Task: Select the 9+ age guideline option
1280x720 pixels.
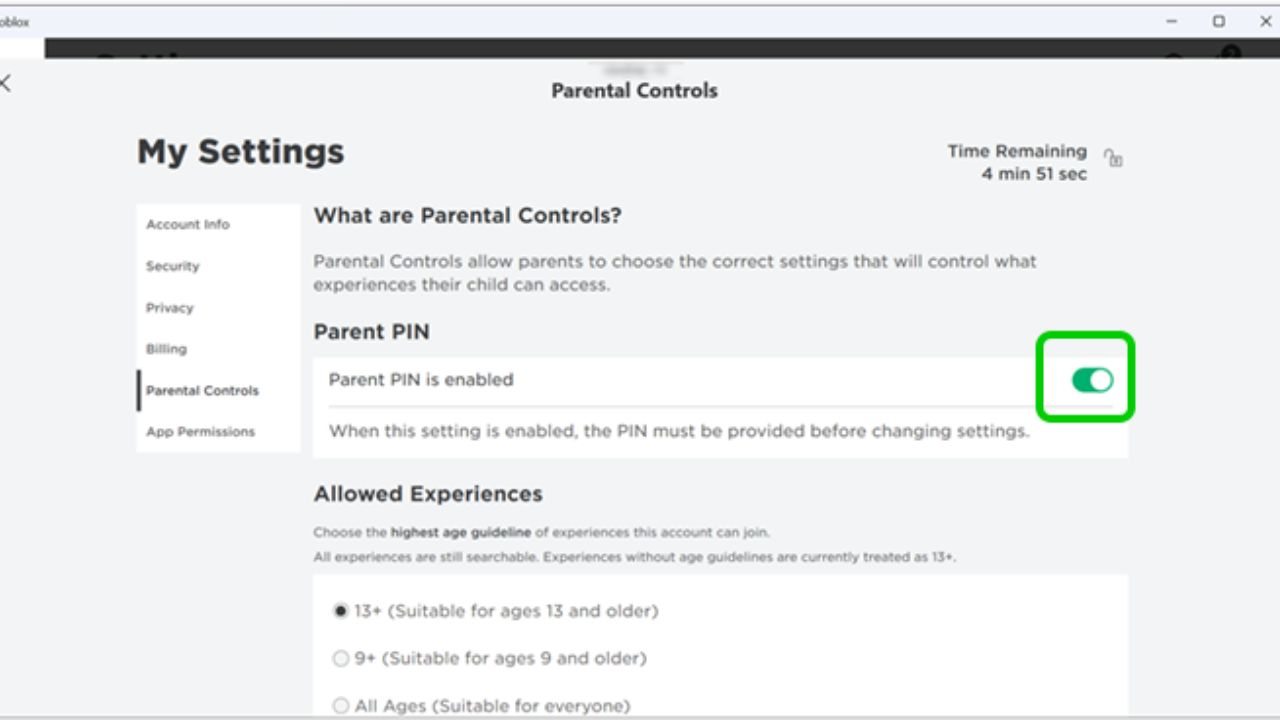Action: pos(340,658)
